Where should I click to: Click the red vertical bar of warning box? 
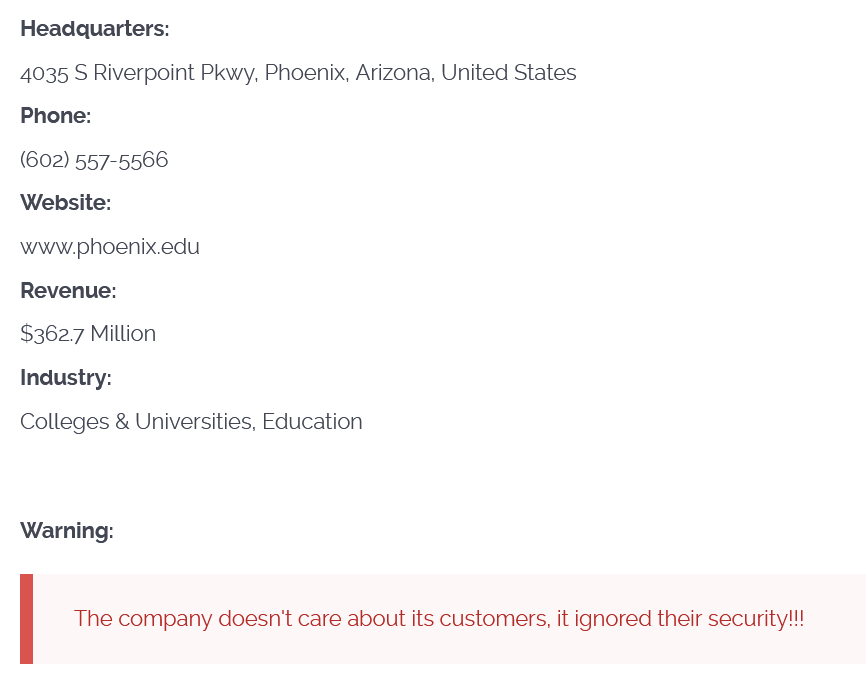(26, 619)
